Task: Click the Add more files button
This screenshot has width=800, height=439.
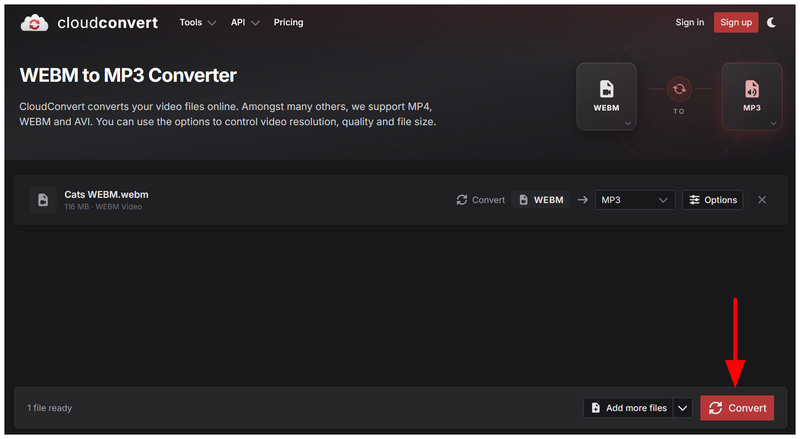Action: point(629,408)
